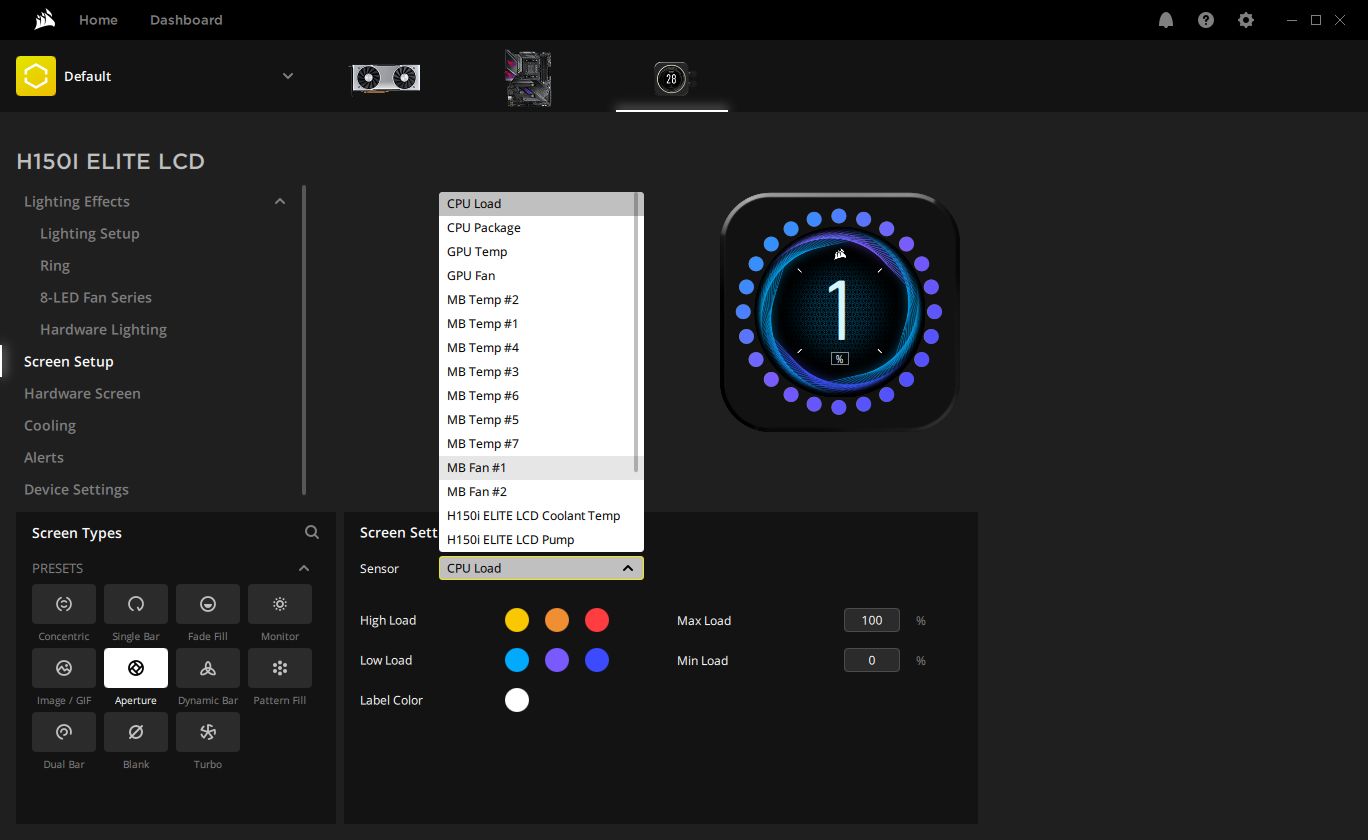Choose the Dual Bar preset

point(64,732)
